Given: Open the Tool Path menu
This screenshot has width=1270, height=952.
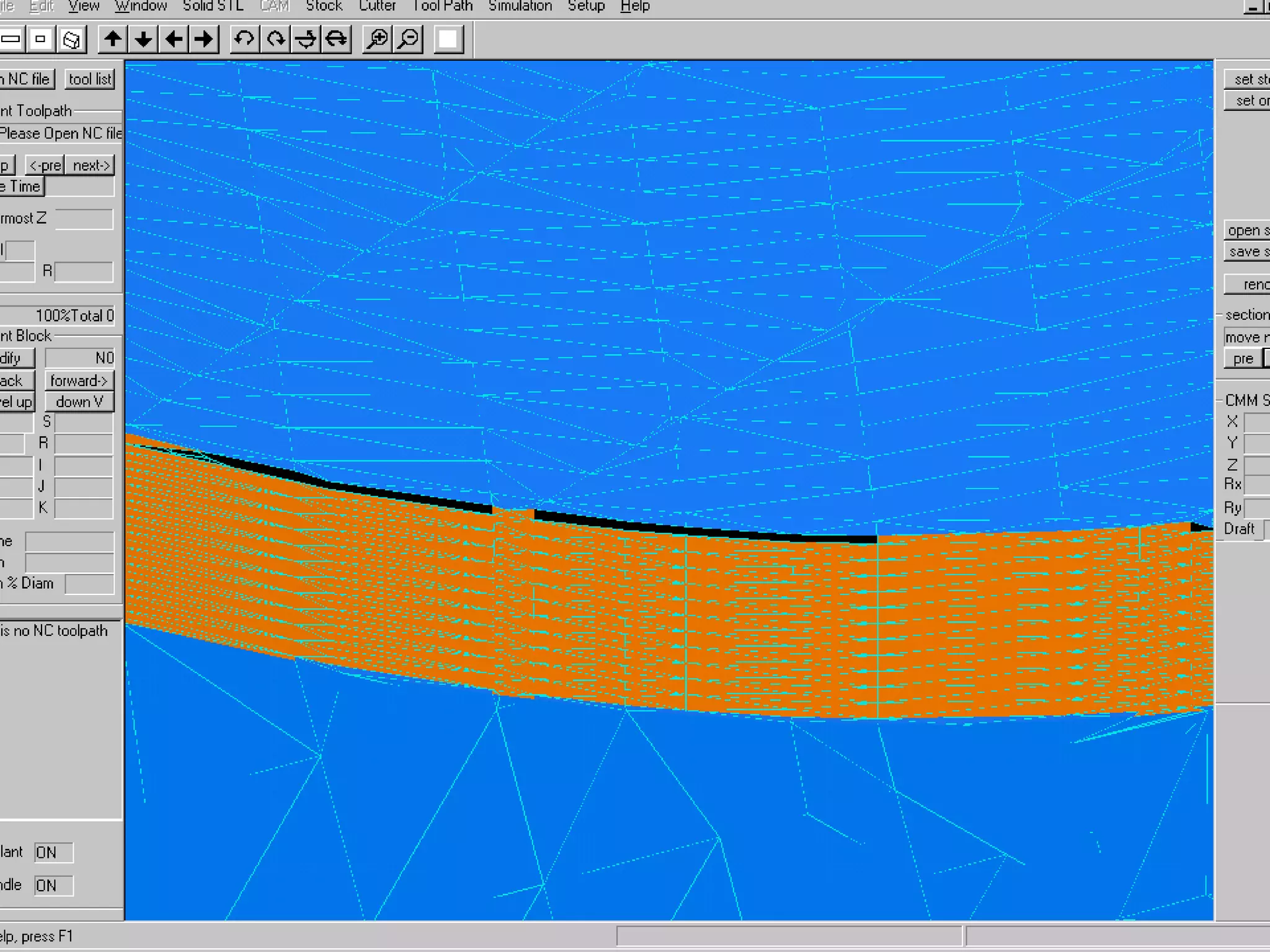Looking at the screenshot, I should pos(442,7).
